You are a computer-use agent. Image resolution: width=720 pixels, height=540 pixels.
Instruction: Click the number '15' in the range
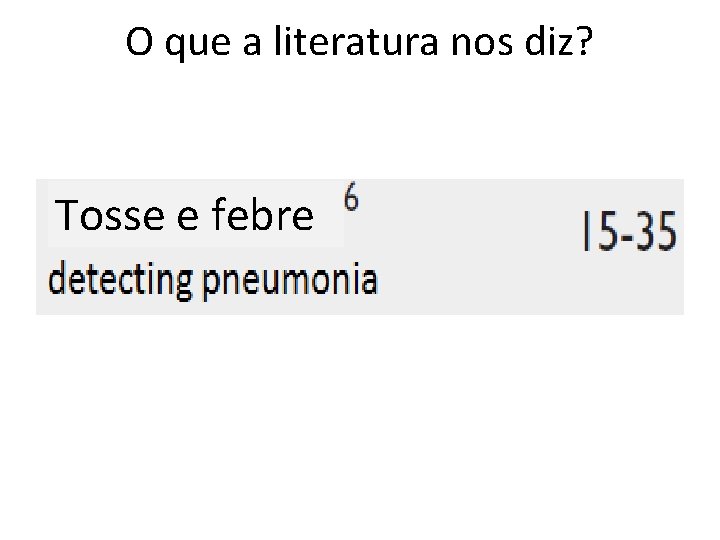coord(600,231)
